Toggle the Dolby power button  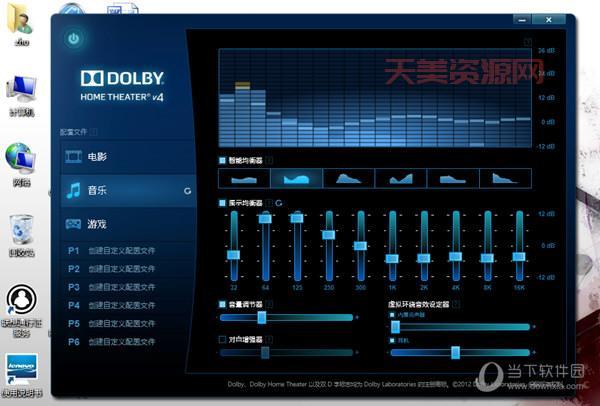(x=73, y=38)
